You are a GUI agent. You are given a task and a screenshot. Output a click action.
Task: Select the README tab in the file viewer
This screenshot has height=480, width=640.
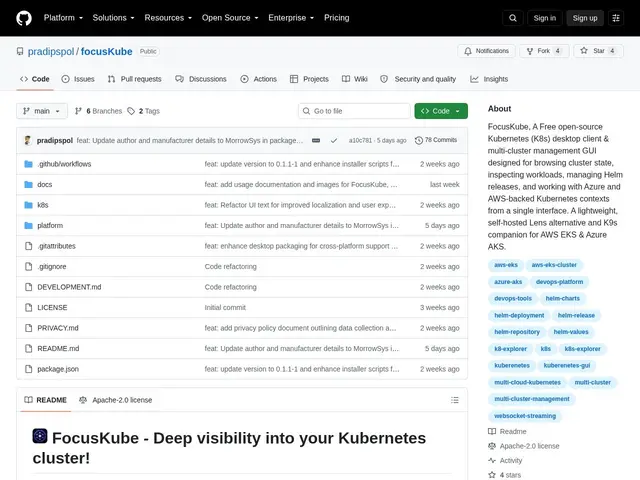(x=45, y=400)
